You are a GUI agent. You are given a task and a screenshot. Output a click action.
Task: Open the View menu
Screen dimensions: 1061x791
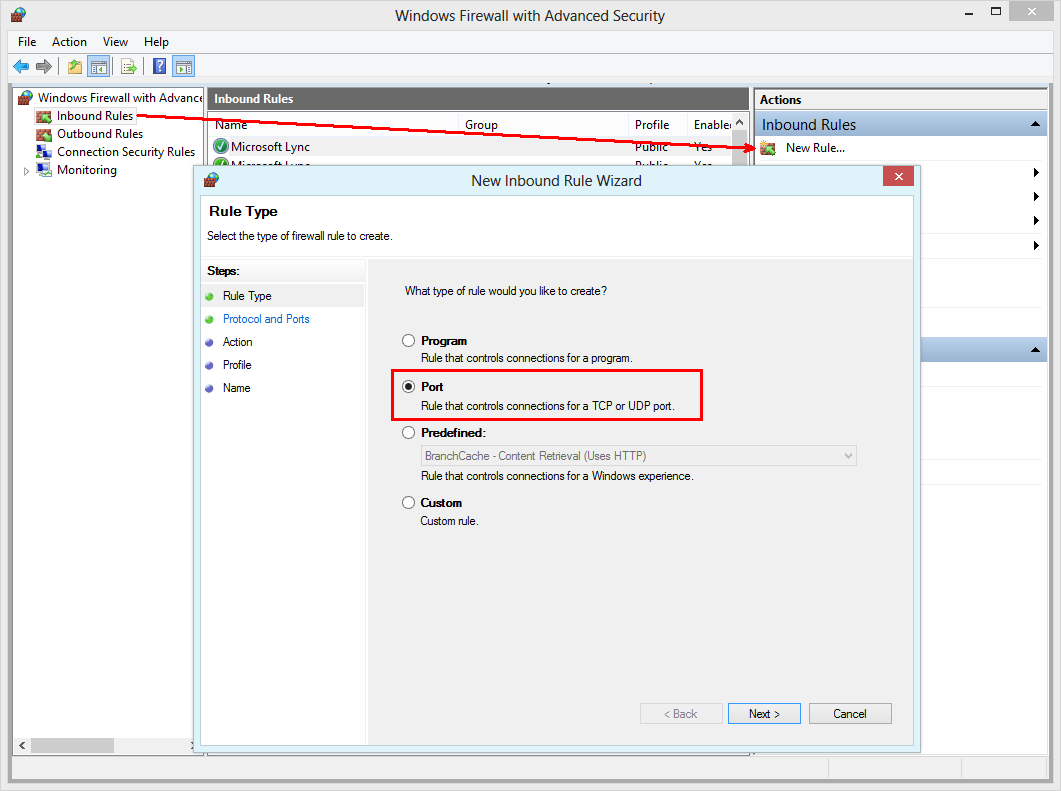pos(115,41)
